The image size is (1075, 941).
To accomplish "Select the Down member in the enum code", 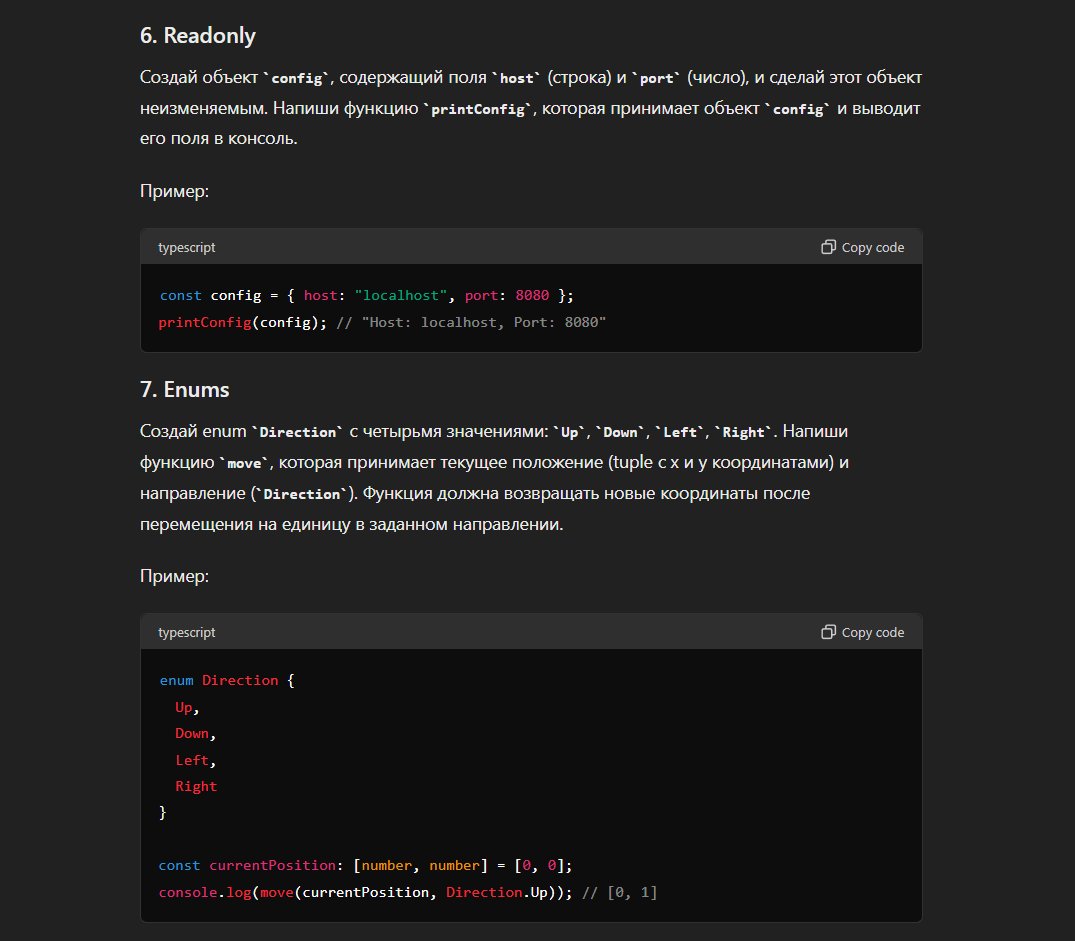I will (x=192, y=733).
